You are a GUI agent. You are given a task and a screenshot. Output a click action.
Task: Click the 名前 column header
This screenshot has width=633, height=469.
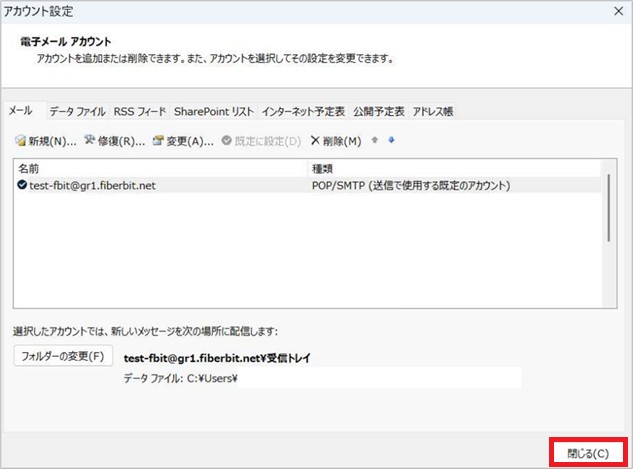[161, 168]
